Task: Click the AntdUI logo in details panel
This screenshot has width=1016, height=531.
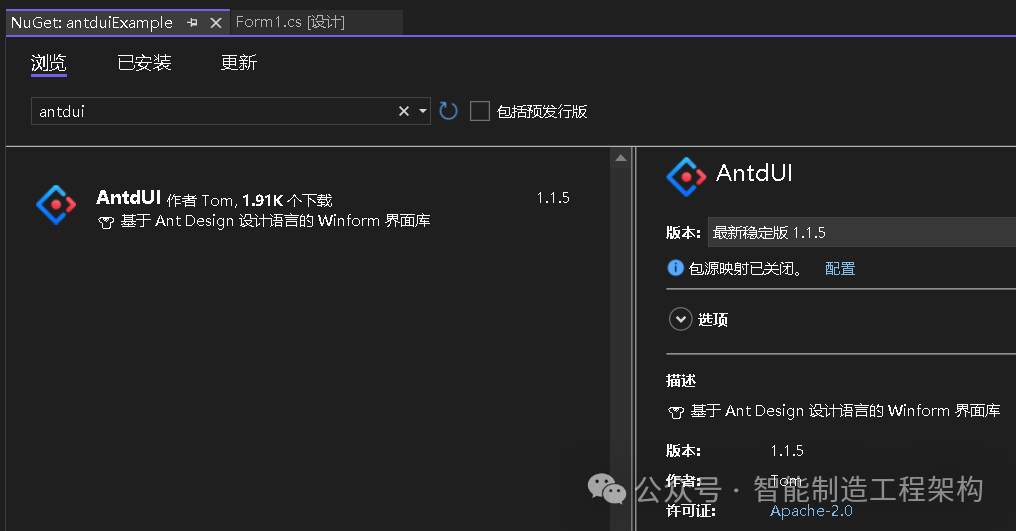Action: coord(686,176)
